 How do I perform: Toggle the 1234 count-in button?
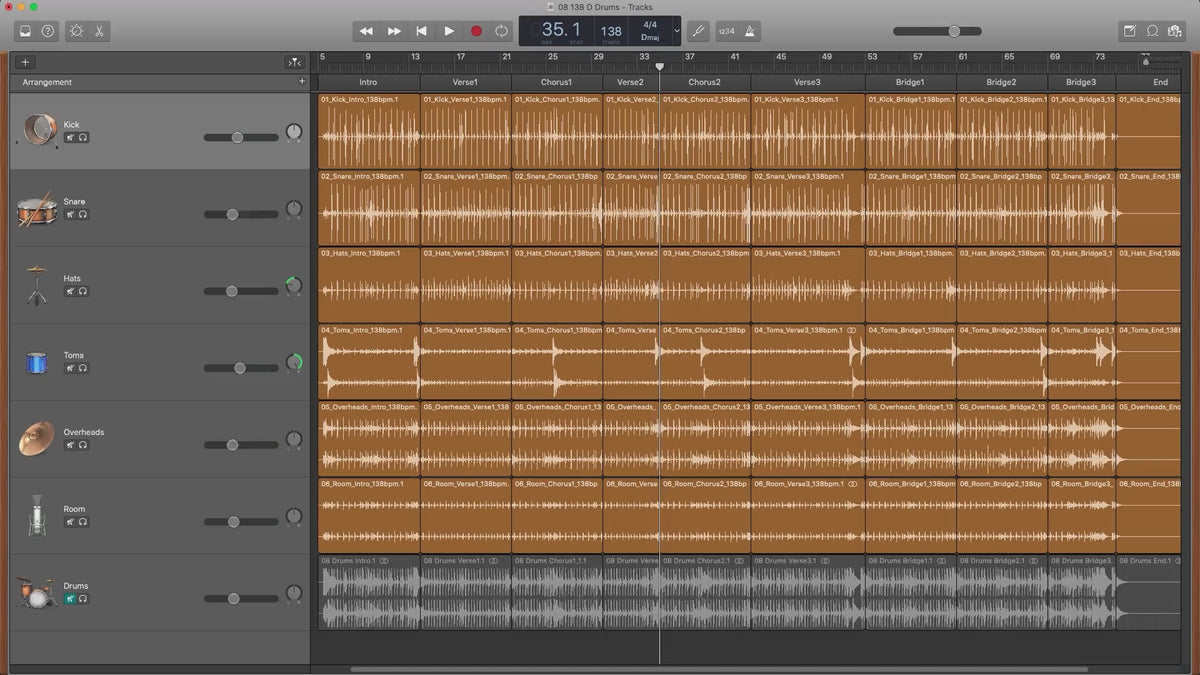(x=726, y=31)
